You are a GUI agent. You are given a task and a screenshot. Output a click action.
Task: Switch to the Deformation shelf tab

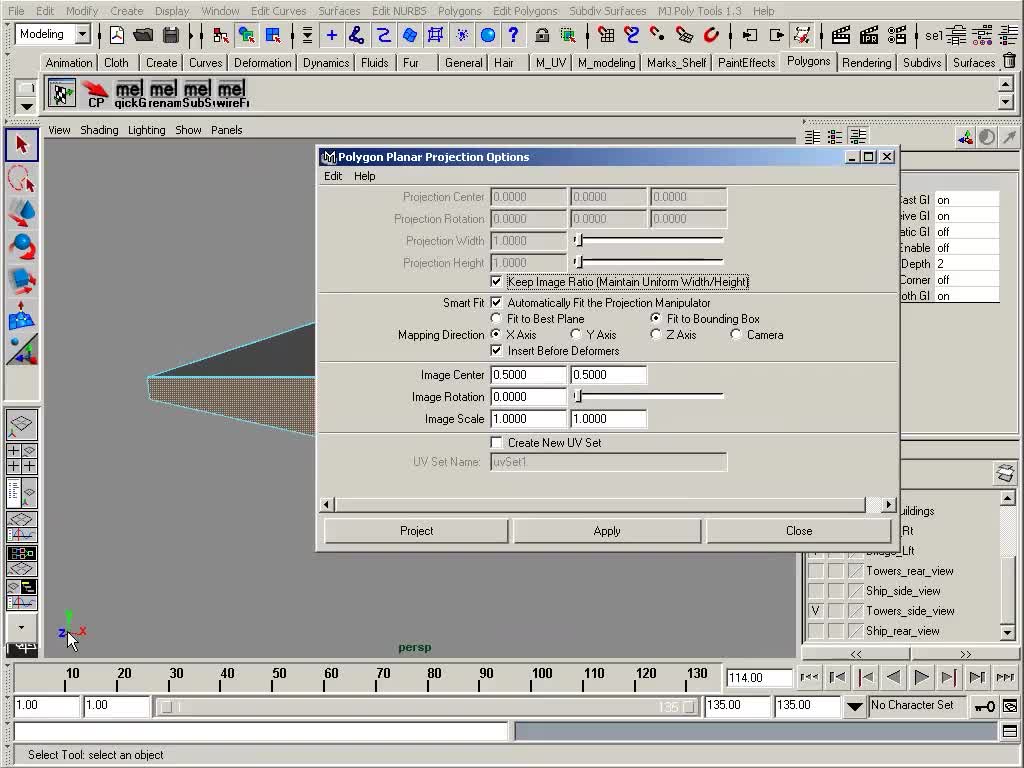263,63
